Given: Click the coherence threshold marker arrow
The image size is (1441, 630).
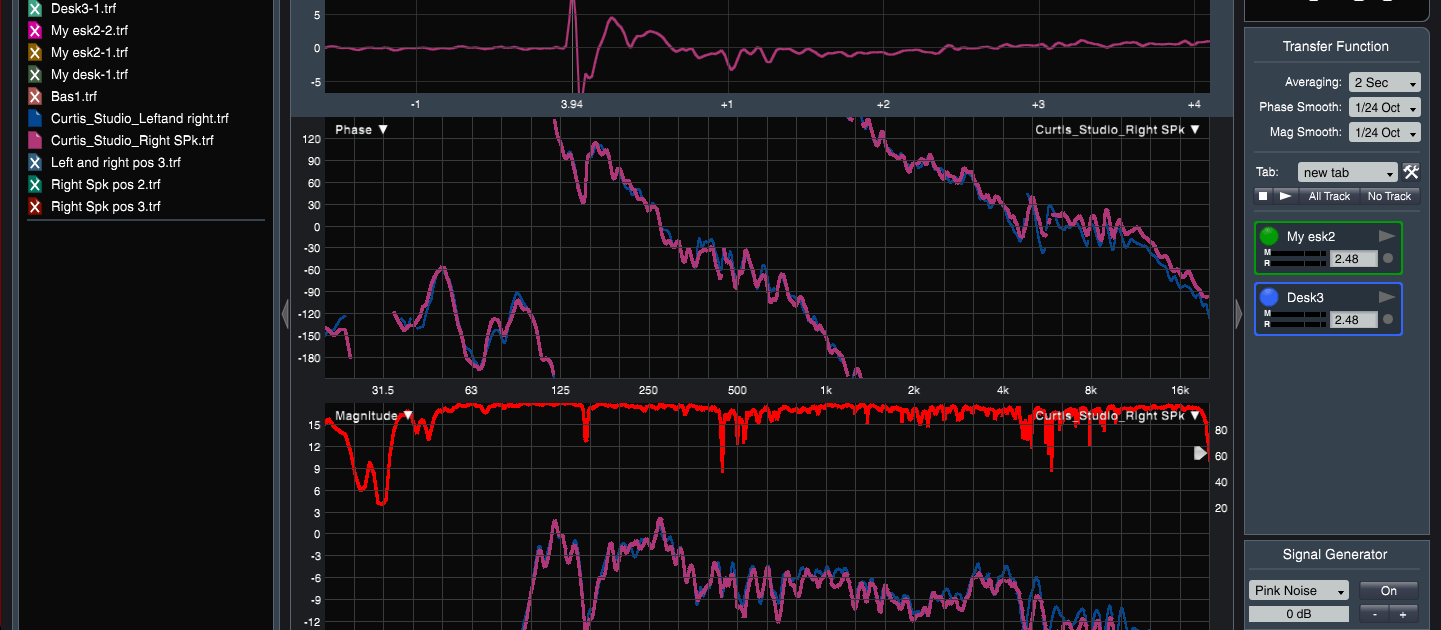Looking at the screenshot, I should 1201,453.
